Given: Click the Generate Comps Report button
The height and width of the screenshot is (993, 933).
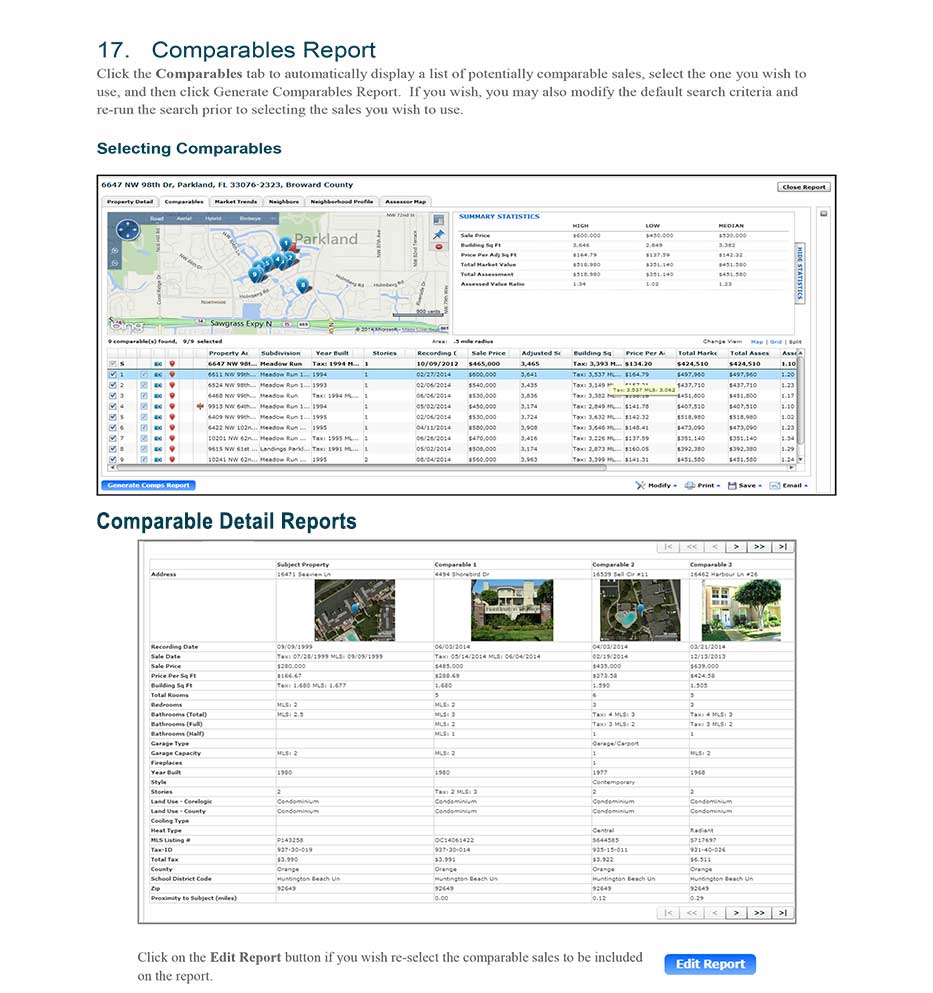Looking at the screenshot, I should pos(148,485).
